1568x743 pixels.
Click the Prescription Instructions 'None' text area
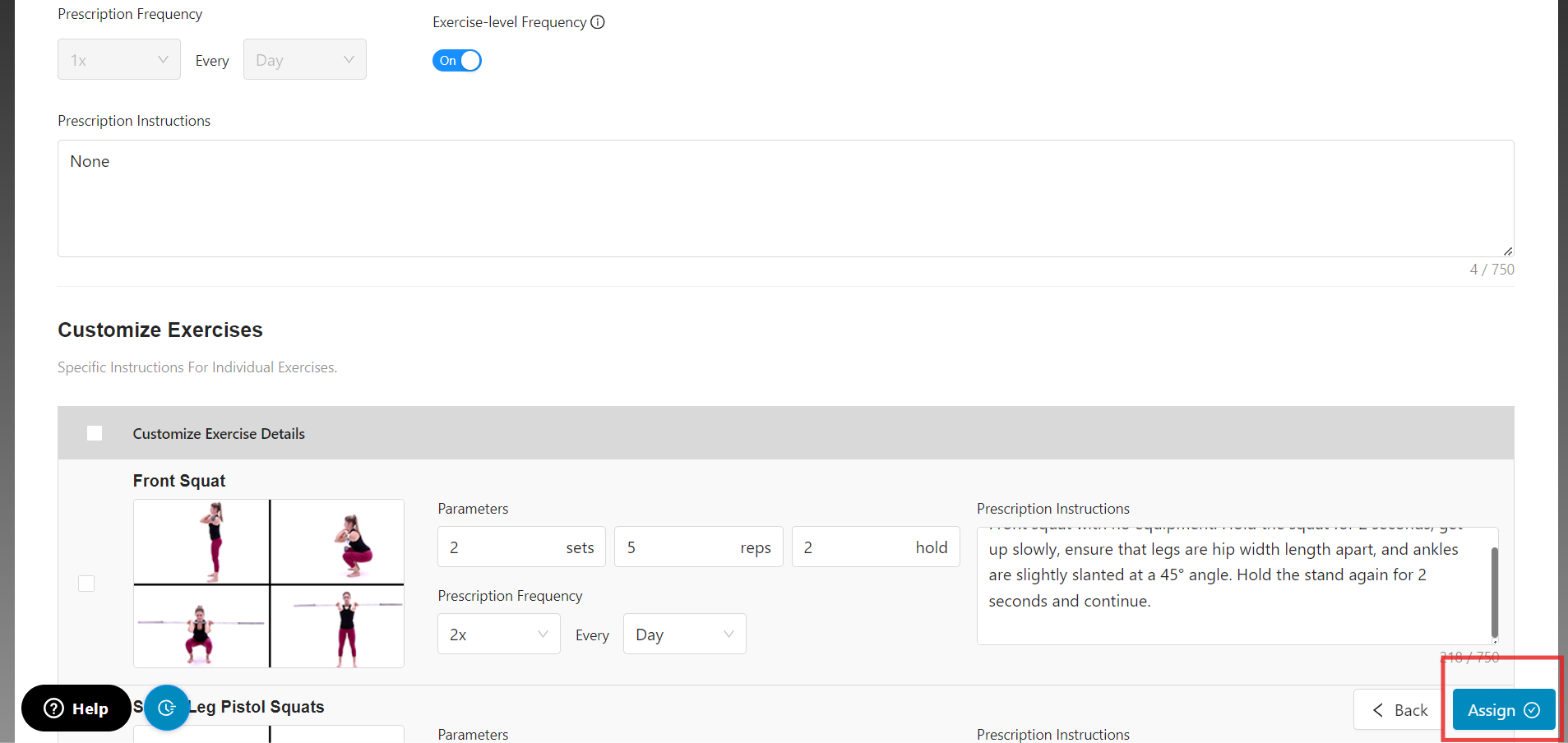786,198
